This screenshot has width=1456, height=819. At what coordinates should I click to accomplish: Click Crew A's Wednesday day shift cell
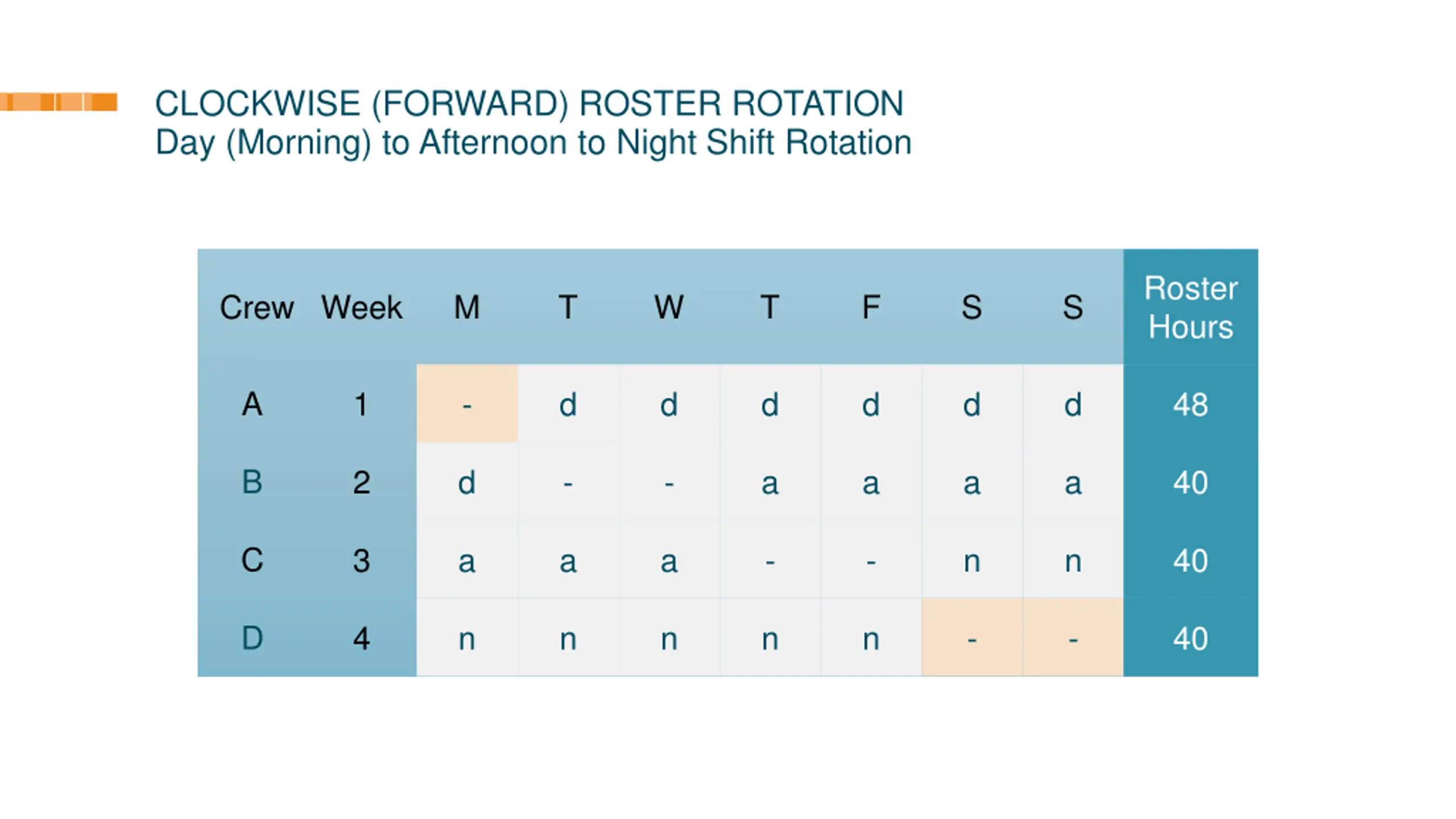(669, 404)
